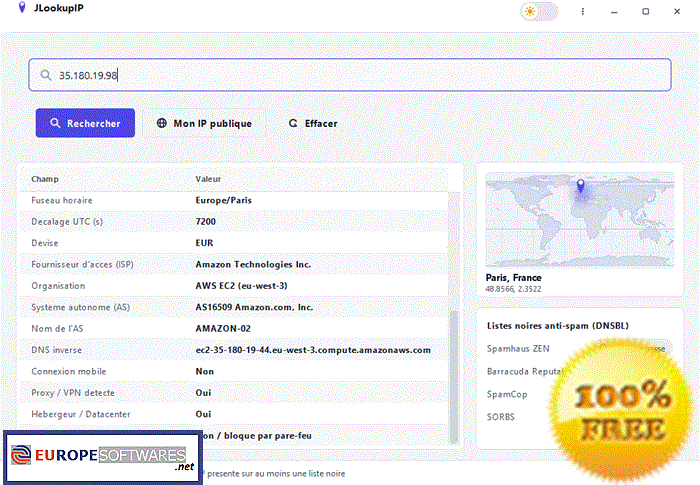Select the Oui value for Hebergeur / Datacenter
This screenshot has height=485, width=700.
coord(203,414)
